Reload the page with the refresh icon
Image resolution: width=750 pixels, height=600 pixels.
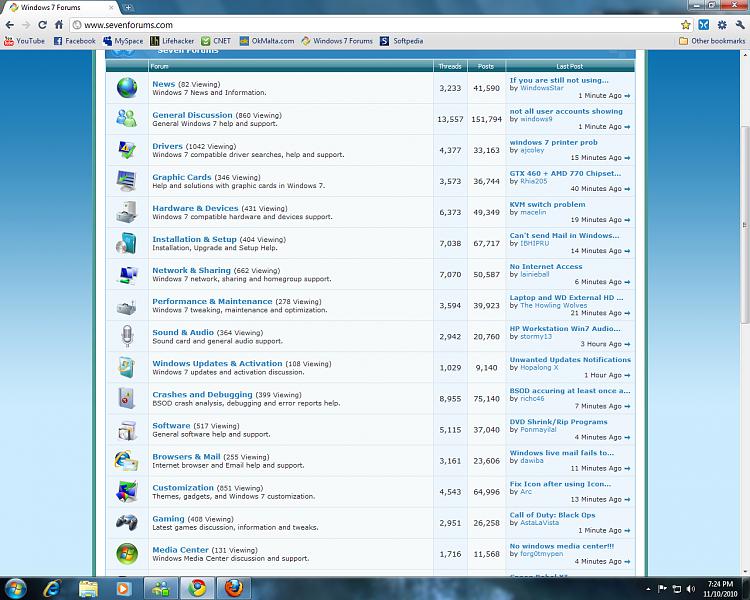point(42,24)
